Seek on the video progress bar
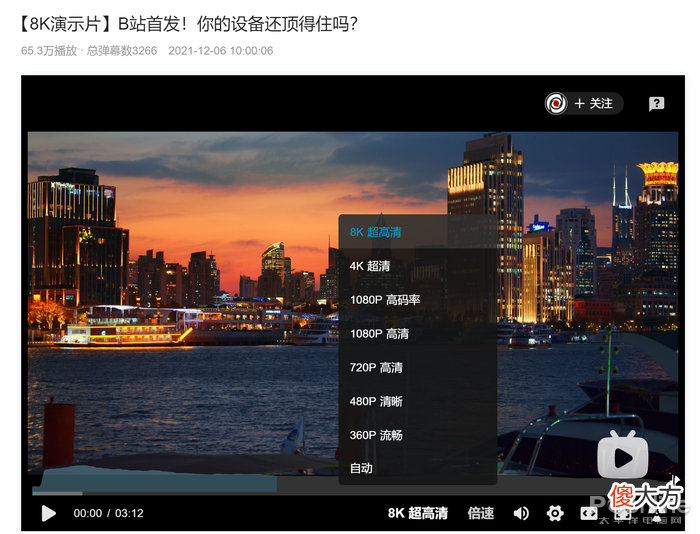Image resolution: width=700 pixels, height=534 pixels. click(353, 493)
